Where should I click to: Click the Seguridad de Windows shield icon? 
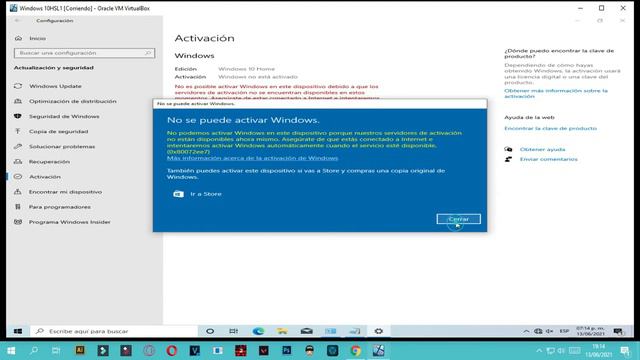(18, 116)
